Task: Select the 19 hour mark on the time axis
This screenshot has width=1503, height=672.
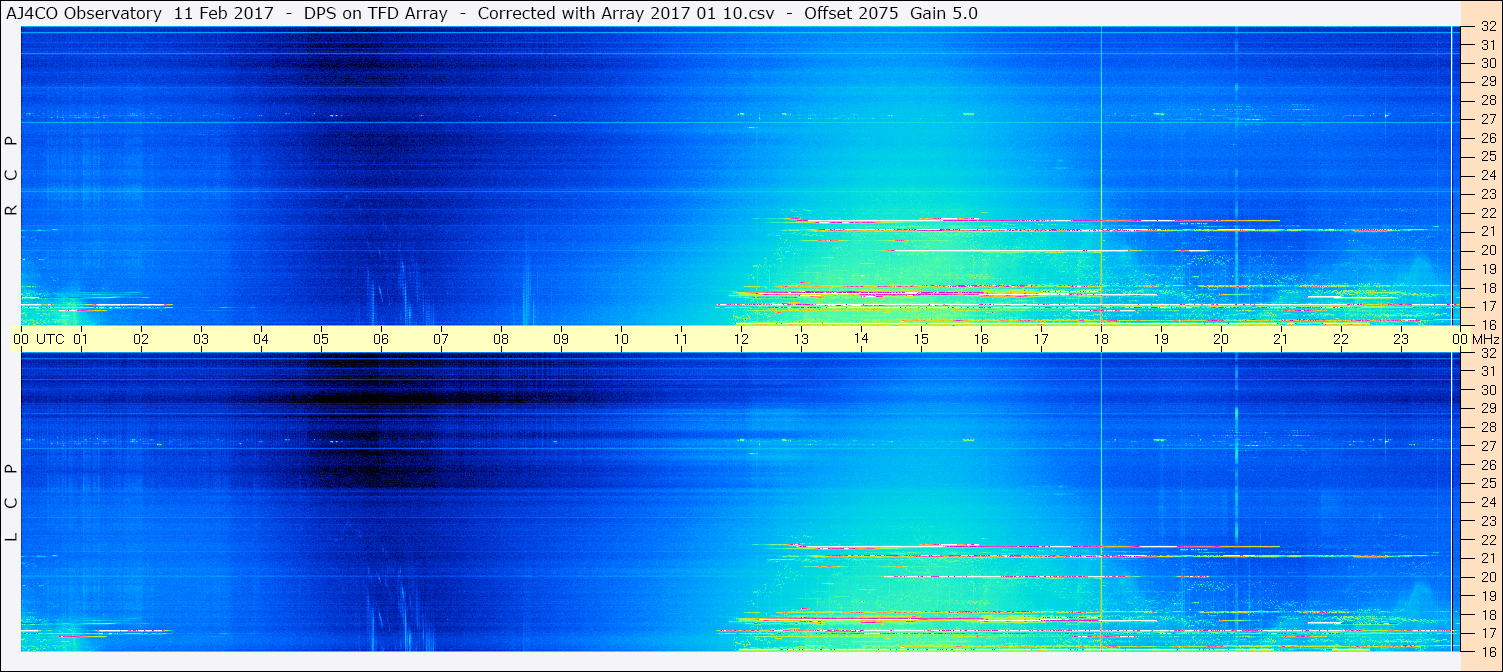Action: click(1161, 340)
